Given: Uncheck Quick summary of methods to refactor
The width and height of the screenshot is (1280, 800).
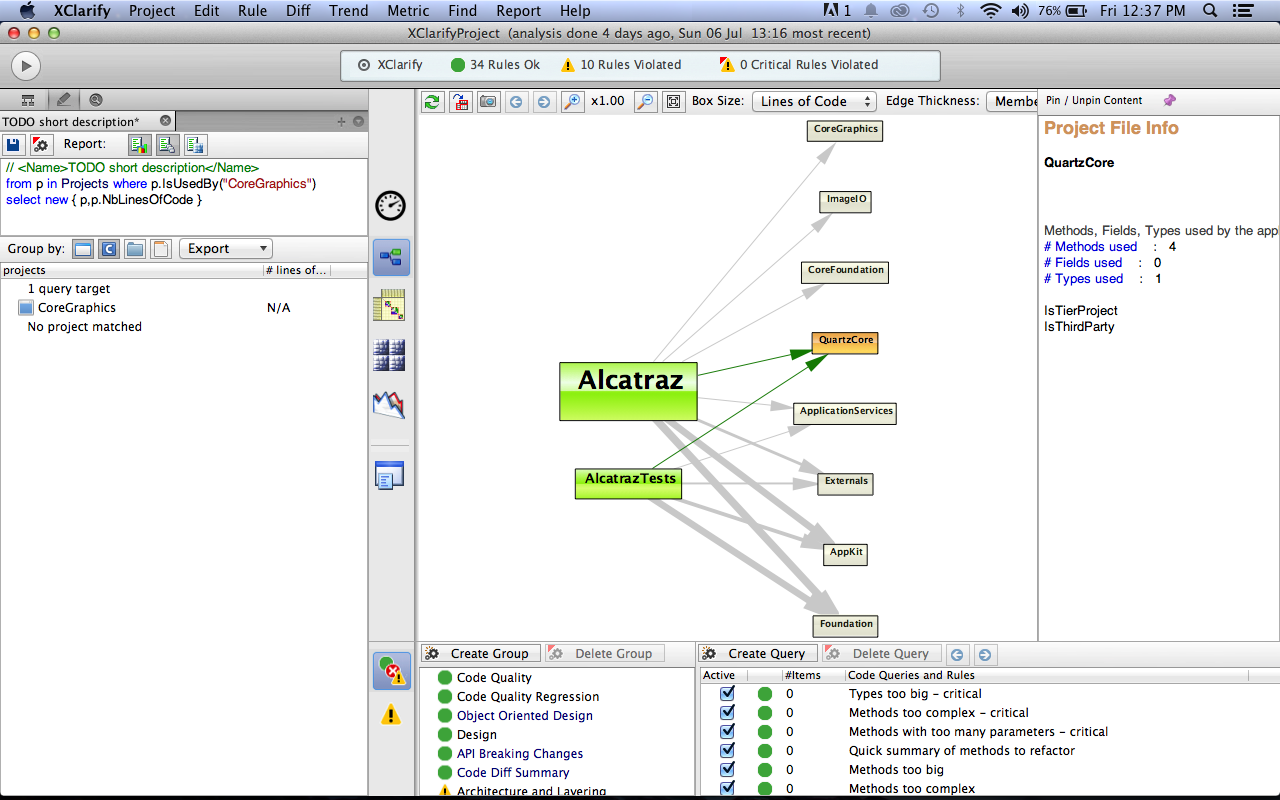Looking at the screenshot, I should [x=727, y=750].
